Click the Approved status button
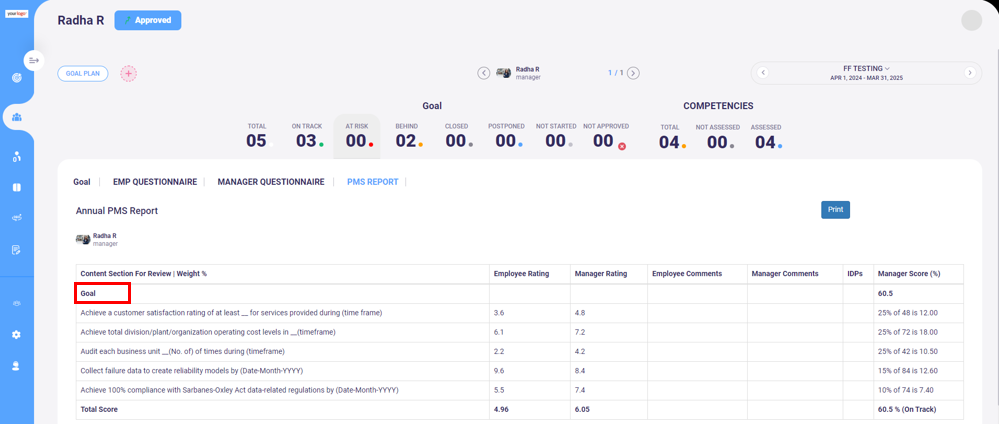The width and height of the screenshot is (999, 424). click(148, 20)
